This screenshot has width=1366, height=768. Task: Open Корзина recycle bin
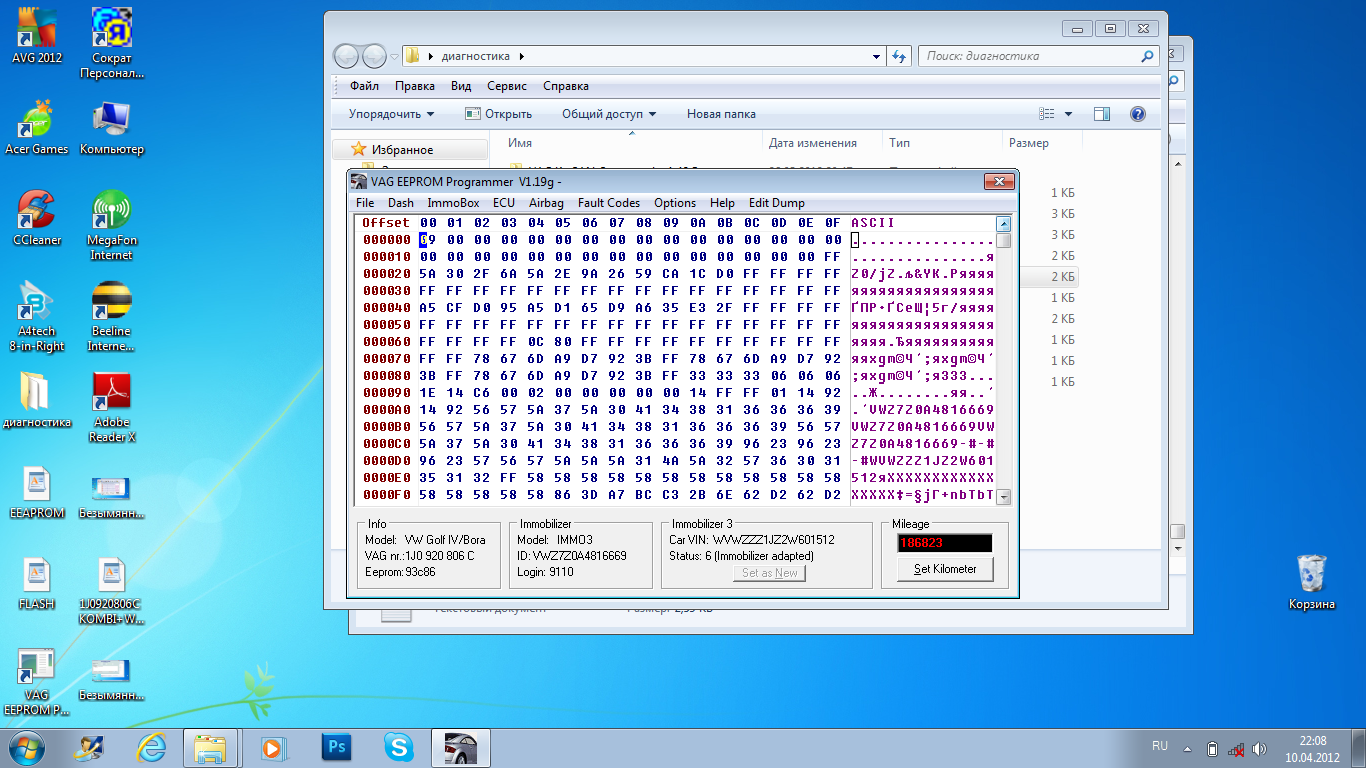tap(1311, 582)
